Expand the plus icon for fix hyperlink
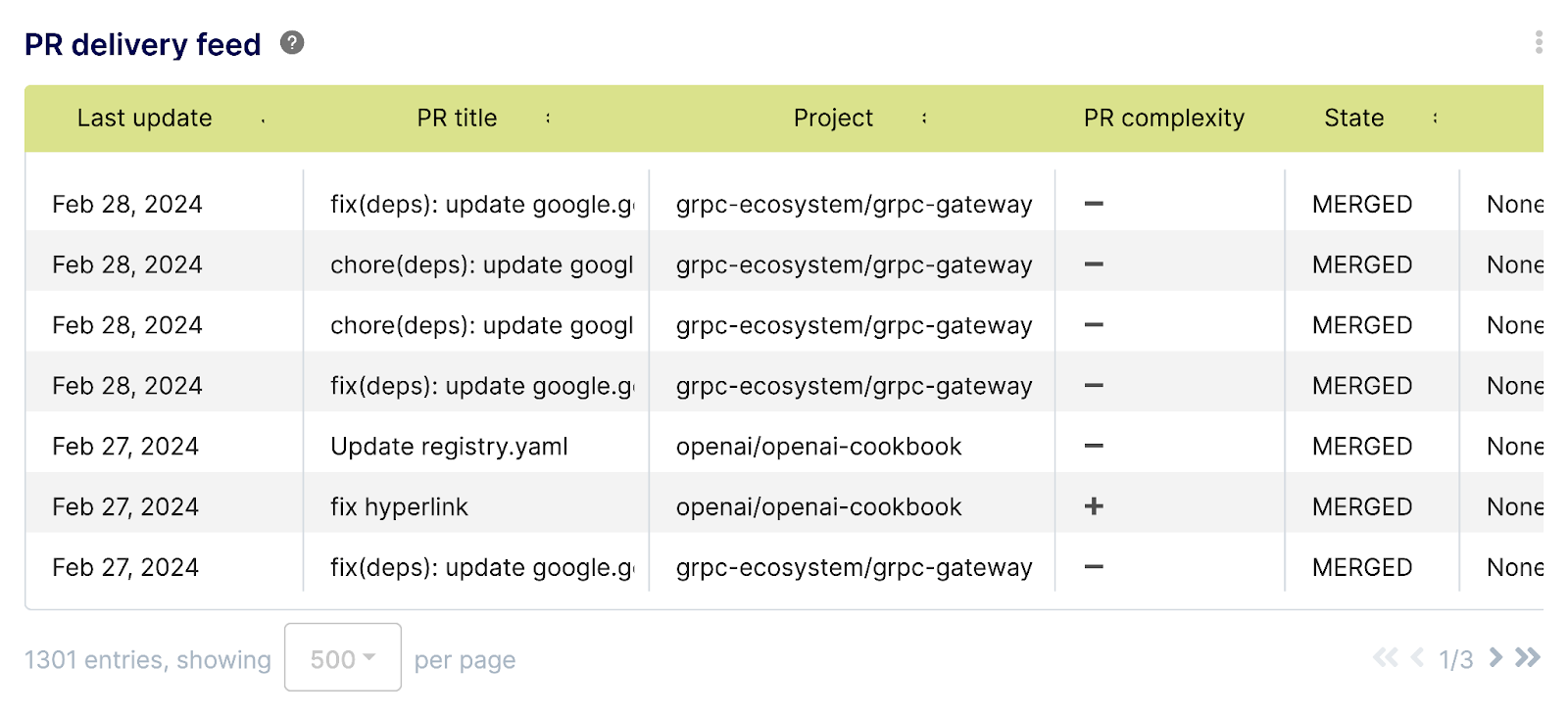Screen dimensions: 1568x716 click(x=1094, y=506)
